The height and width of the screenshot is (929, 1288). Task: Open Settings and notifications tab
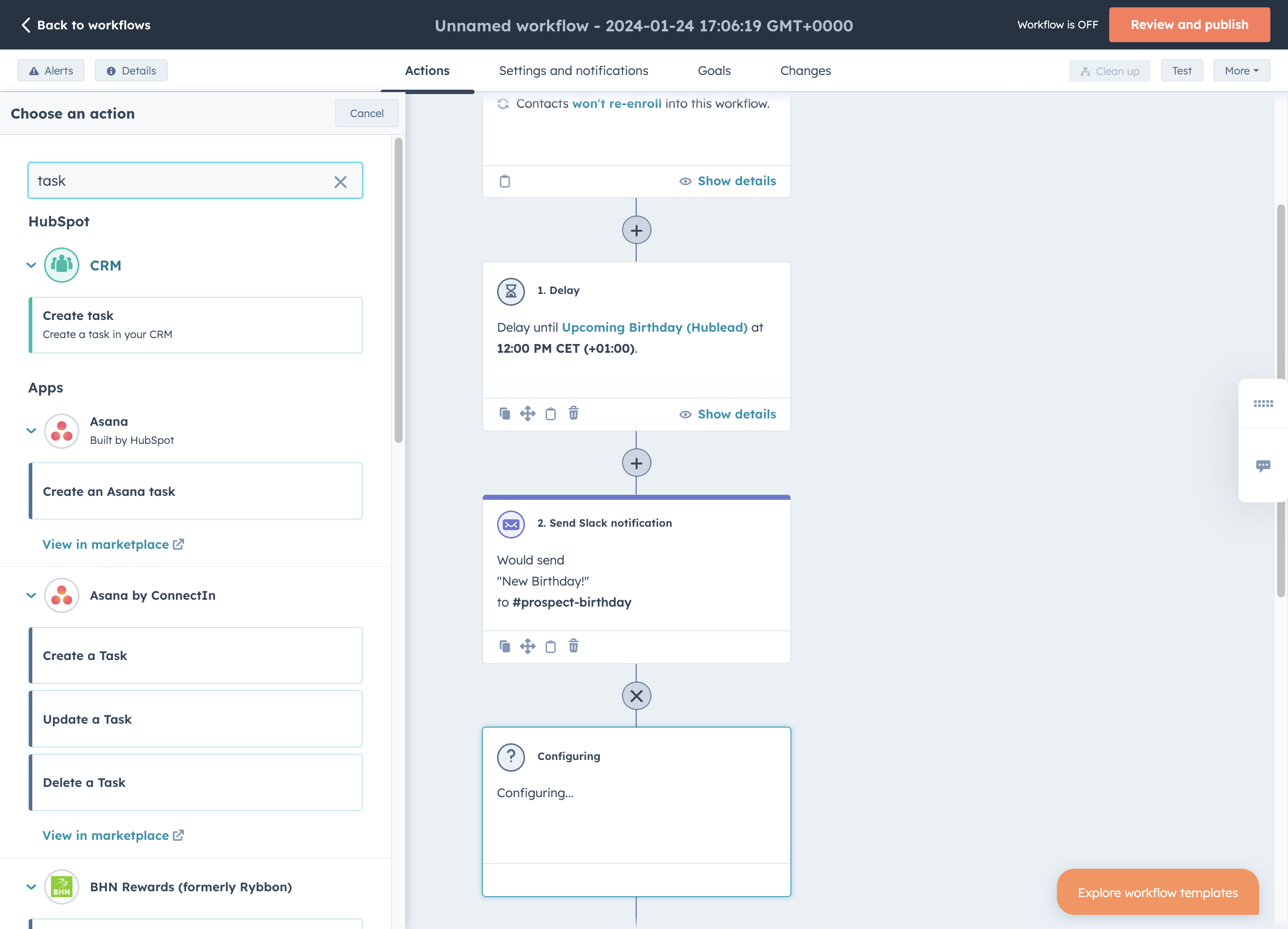[573, 71]
